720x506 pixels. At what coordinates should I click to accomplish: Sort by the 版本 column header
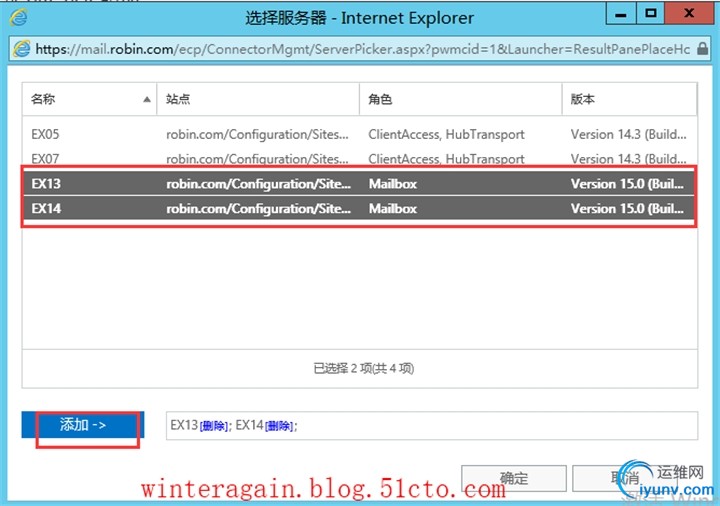point(630,99)
